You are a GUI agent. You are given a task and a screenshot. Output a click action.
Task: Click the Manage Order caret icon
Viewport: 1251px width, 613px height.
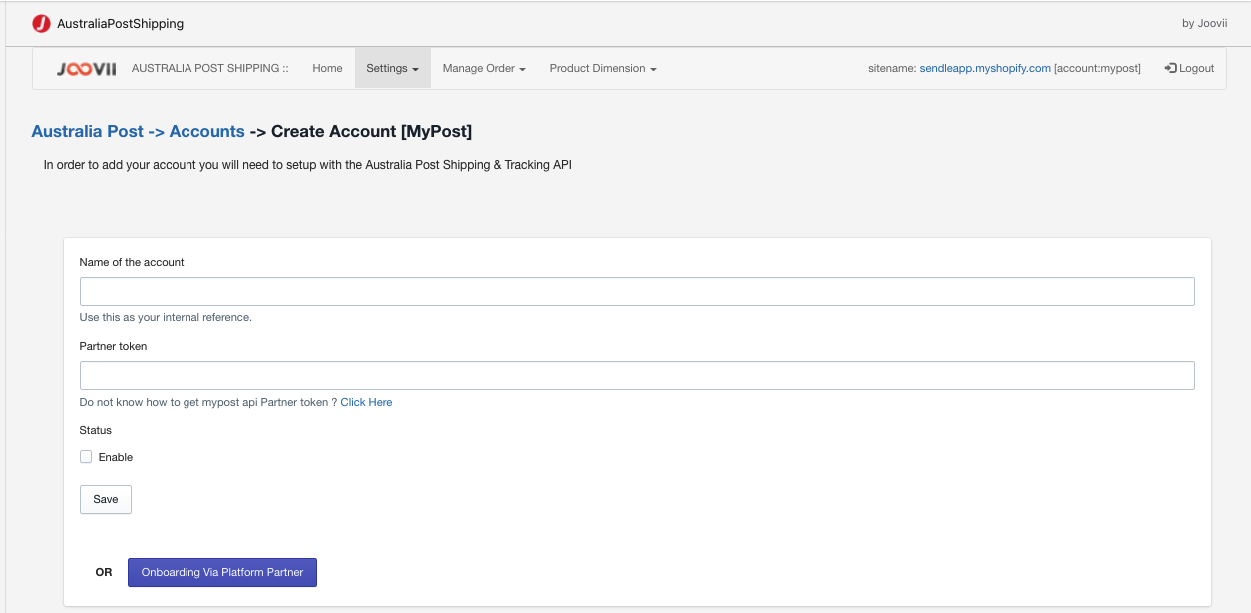pyautogui.click(x=522, y=69)
